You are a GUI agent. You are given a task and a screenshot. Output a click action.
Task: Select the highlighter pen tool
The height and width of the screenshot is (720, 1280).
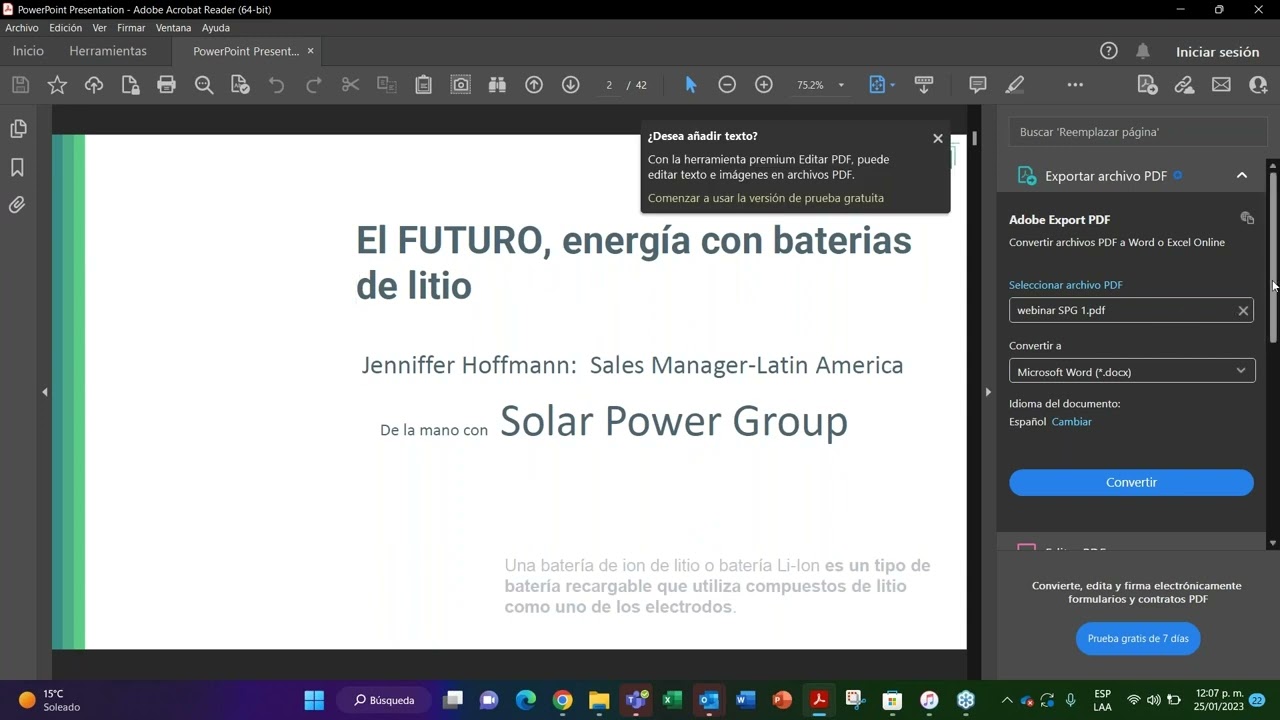pyautogui.click(x=1015, y=85)
